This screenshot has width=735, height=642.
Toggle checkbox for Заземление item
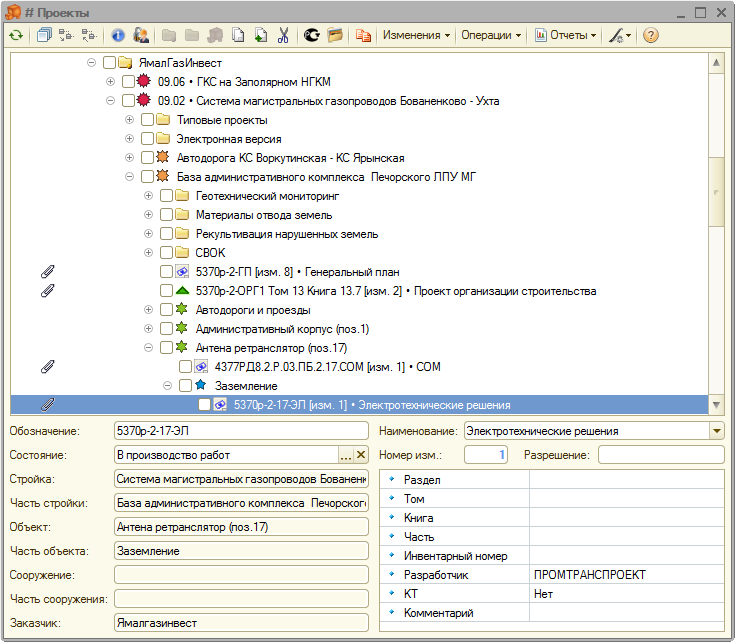pyautogui.click(x=185, y=386)
